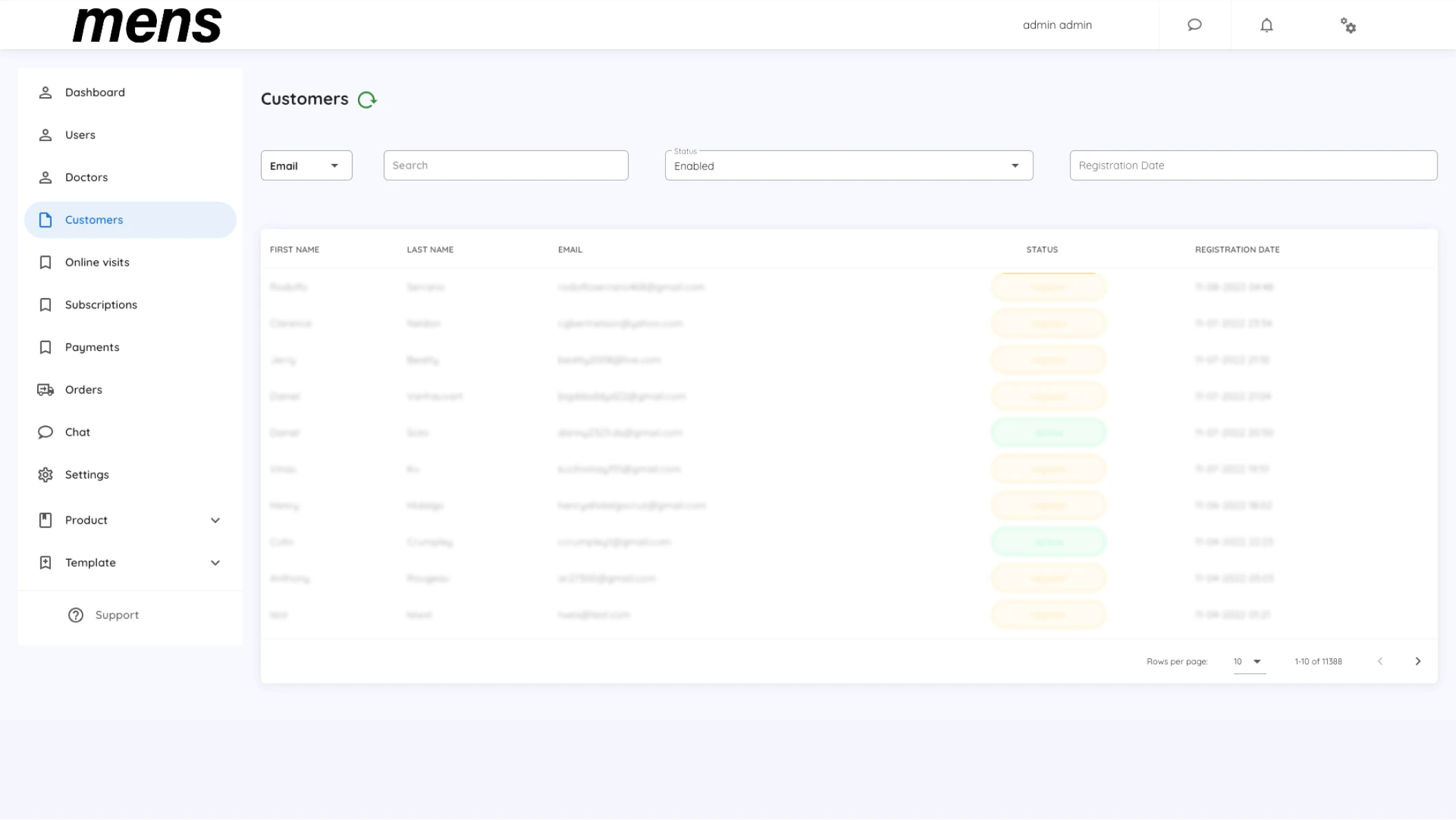Sort by STATUS column header
Image resolution: width=1456 pixels, height=820 pixels.
1042,250
